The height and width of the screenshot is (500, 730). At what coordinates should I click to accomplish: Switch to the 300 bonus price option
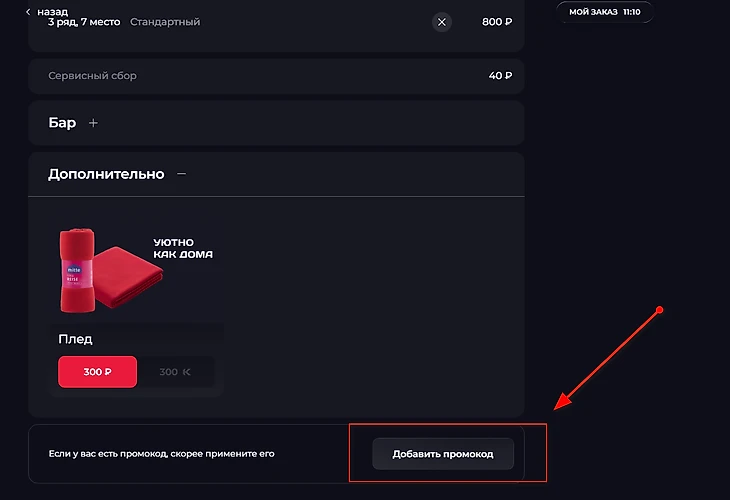(175, 372)
